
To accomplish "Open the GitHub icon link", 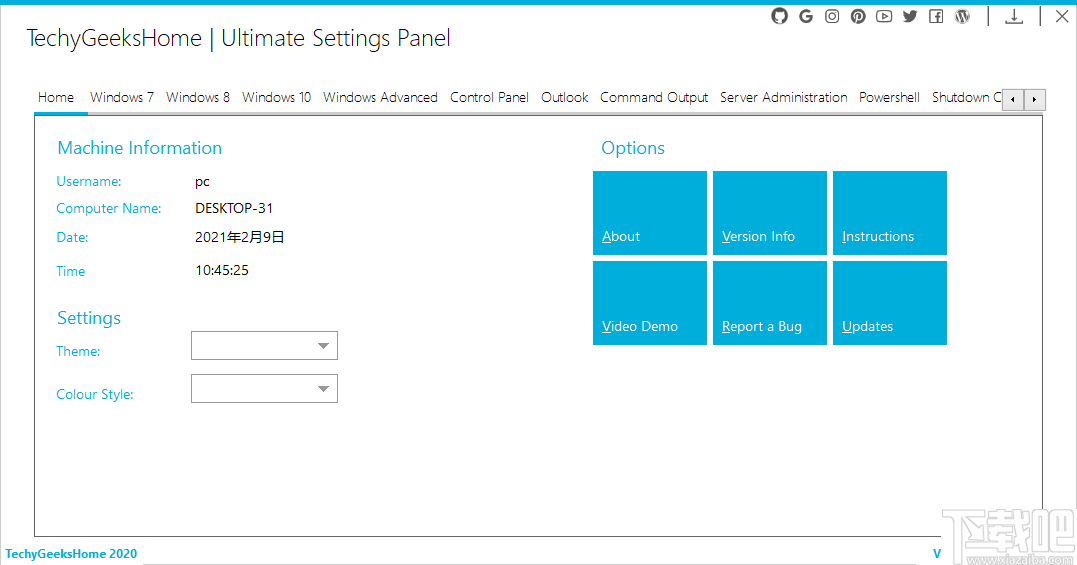I will pos(779,16).
